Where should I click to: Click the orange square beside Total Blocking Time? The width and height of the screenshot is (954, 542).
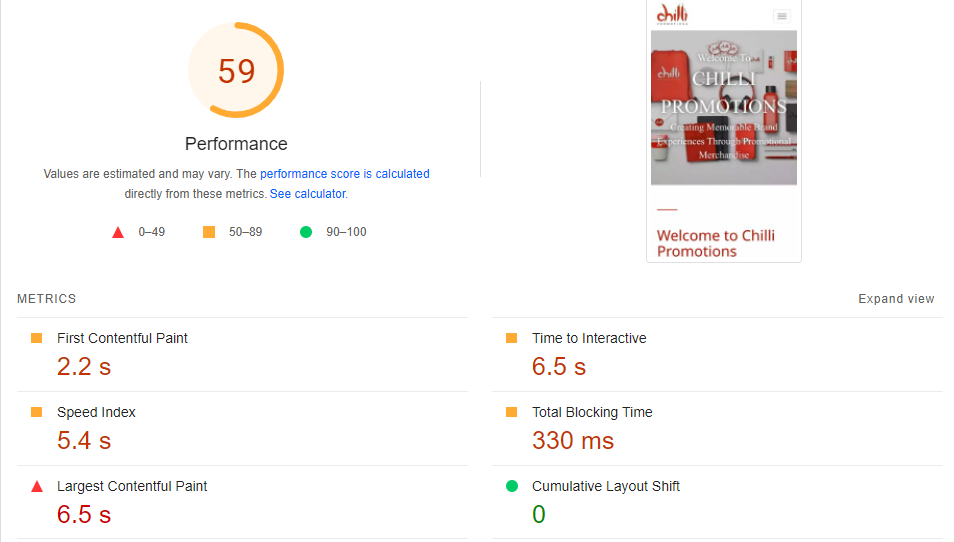[512, 412]
